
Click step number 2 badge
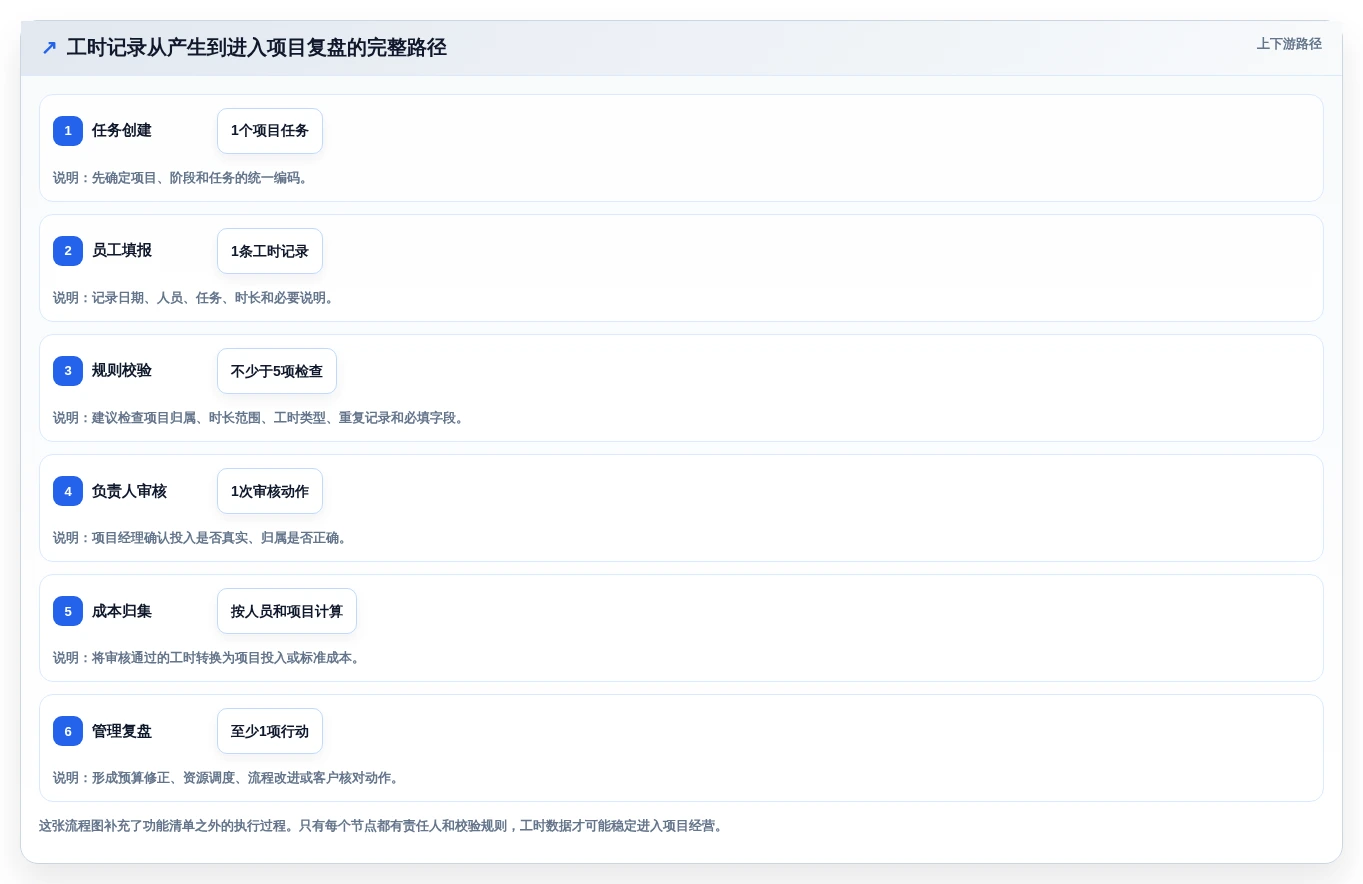coord(68,251)
